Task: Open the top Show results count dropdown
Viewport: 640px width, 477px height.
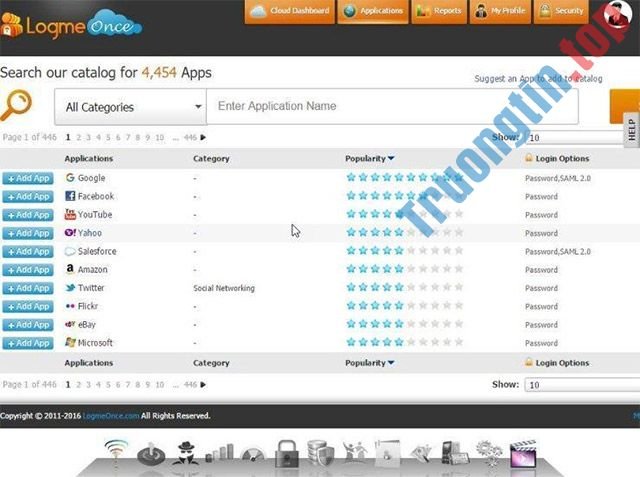Action: point(574,138)
